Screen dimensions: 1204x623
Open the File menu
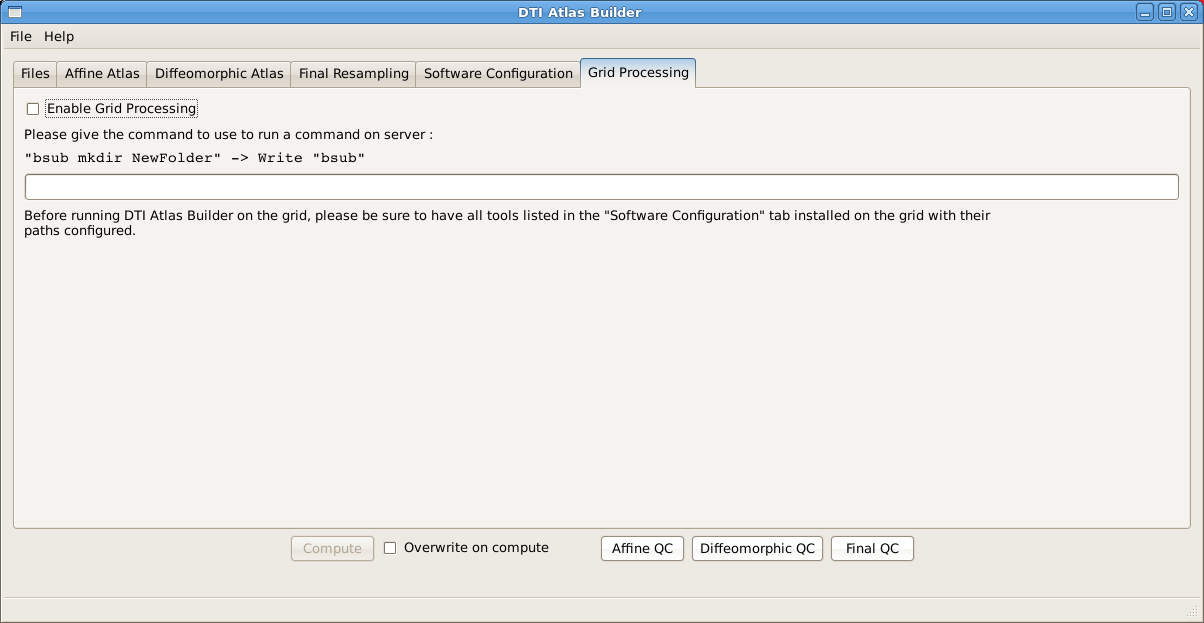click(21, 36)
